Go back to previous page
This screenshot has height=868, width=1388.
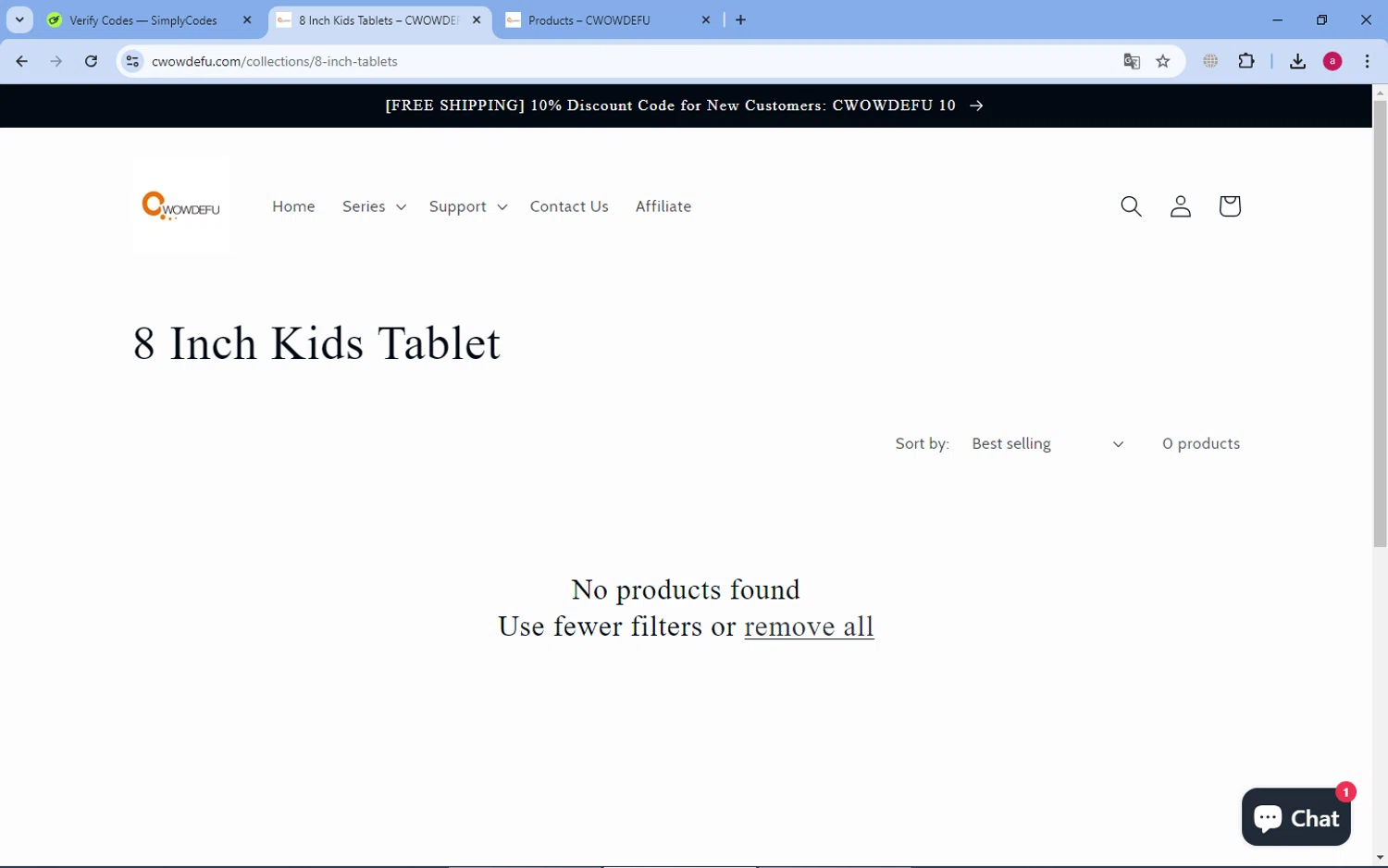22,61
